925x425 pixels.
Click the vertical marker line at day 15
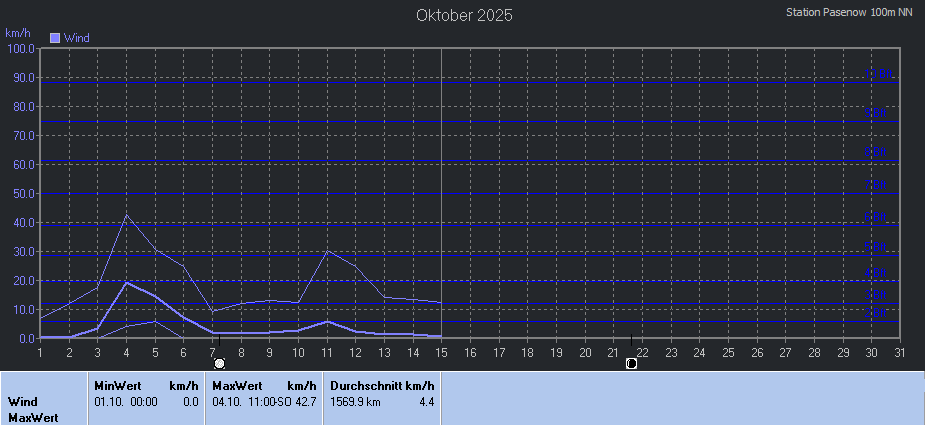441,200
